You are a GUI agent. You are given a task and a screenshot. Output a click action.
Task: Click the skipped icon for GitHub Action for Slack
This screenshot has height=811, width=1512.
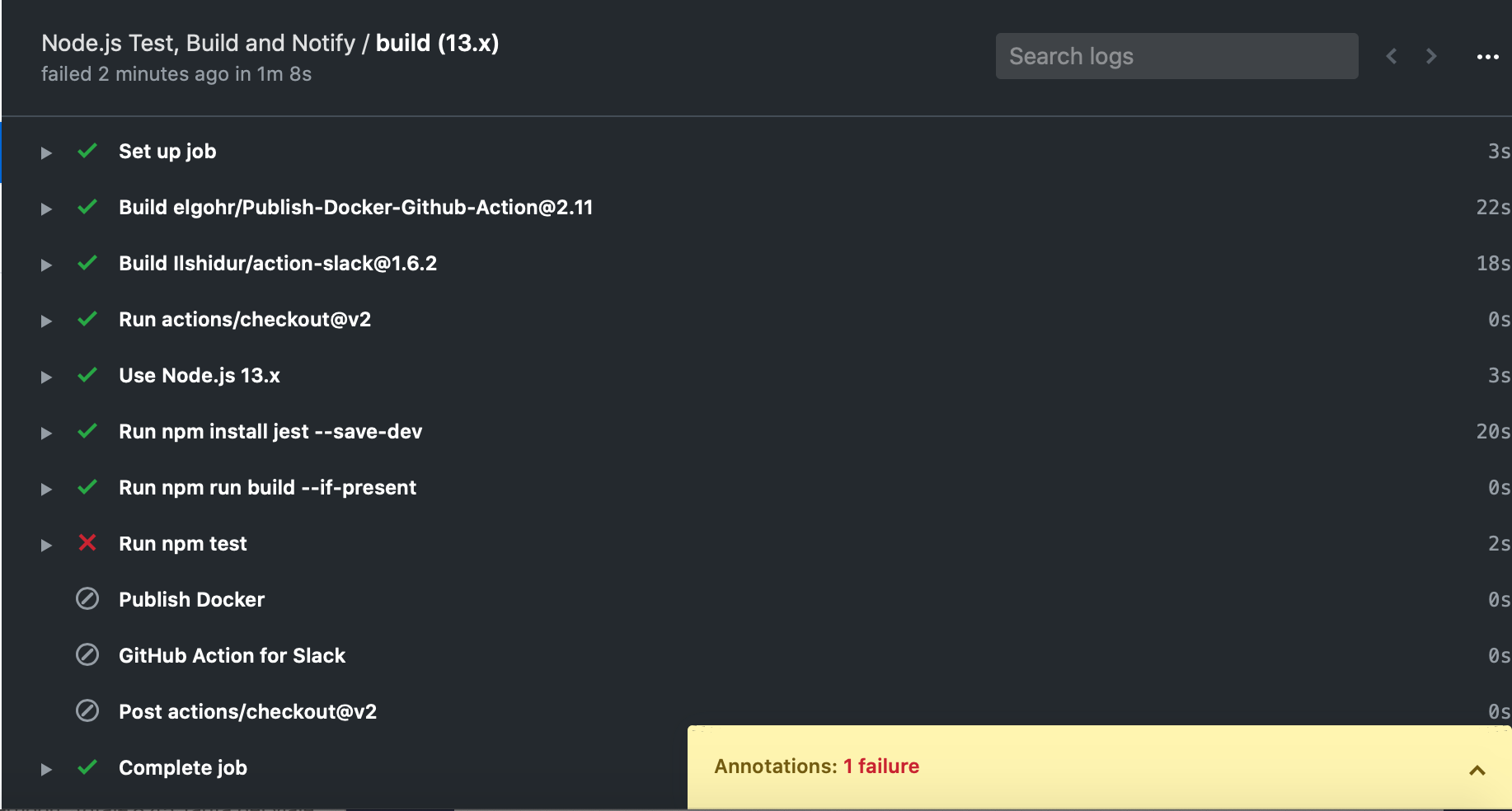click(87, 655)
